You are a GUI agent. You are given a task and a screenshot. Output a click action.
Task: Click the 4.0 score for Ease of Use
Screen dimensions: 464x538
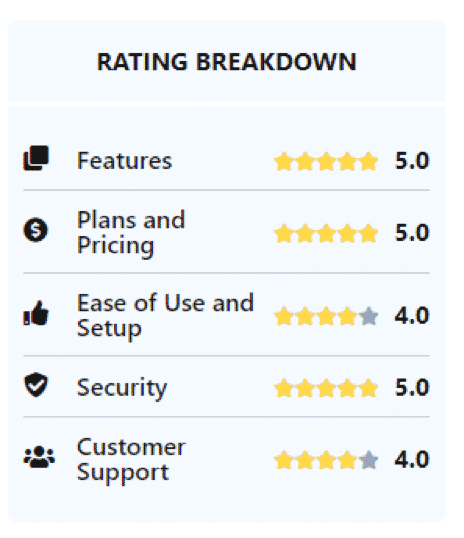pyautogui.click(x=412, y=316)
